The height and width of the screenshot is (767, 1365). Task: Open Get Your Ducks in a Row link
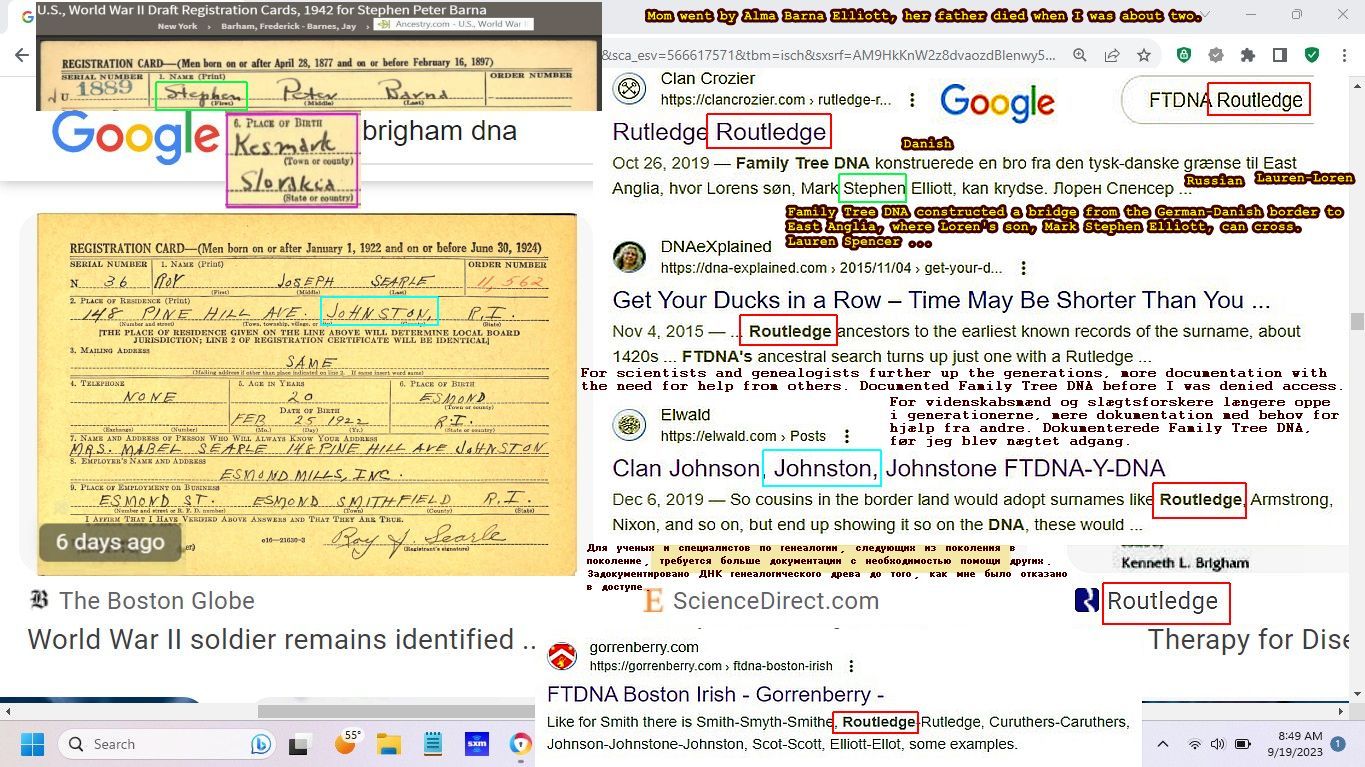point(941,300)
